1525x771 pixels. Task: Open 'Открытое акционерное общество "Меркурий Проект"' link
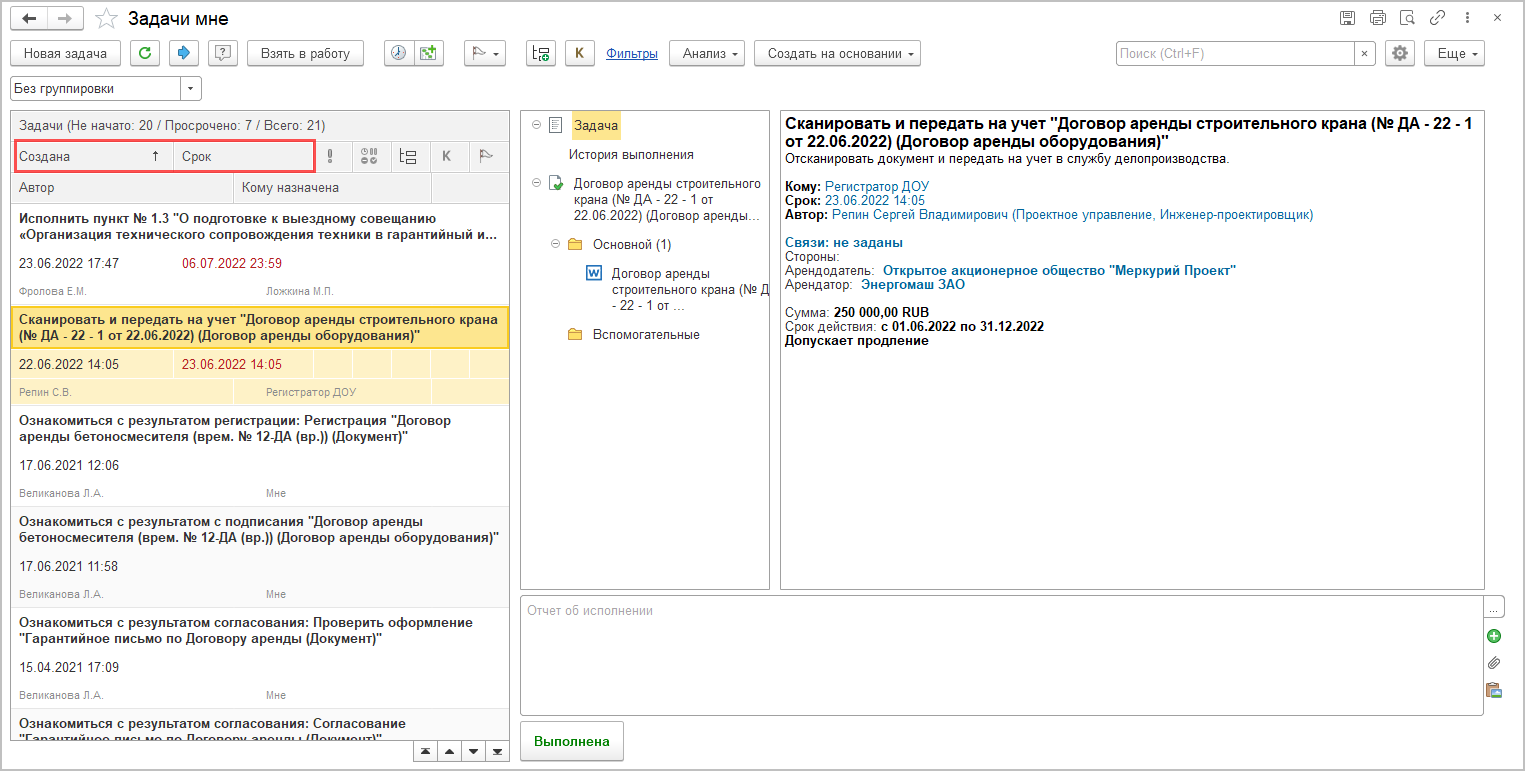pyautogui.click(x=1060, y=271)
